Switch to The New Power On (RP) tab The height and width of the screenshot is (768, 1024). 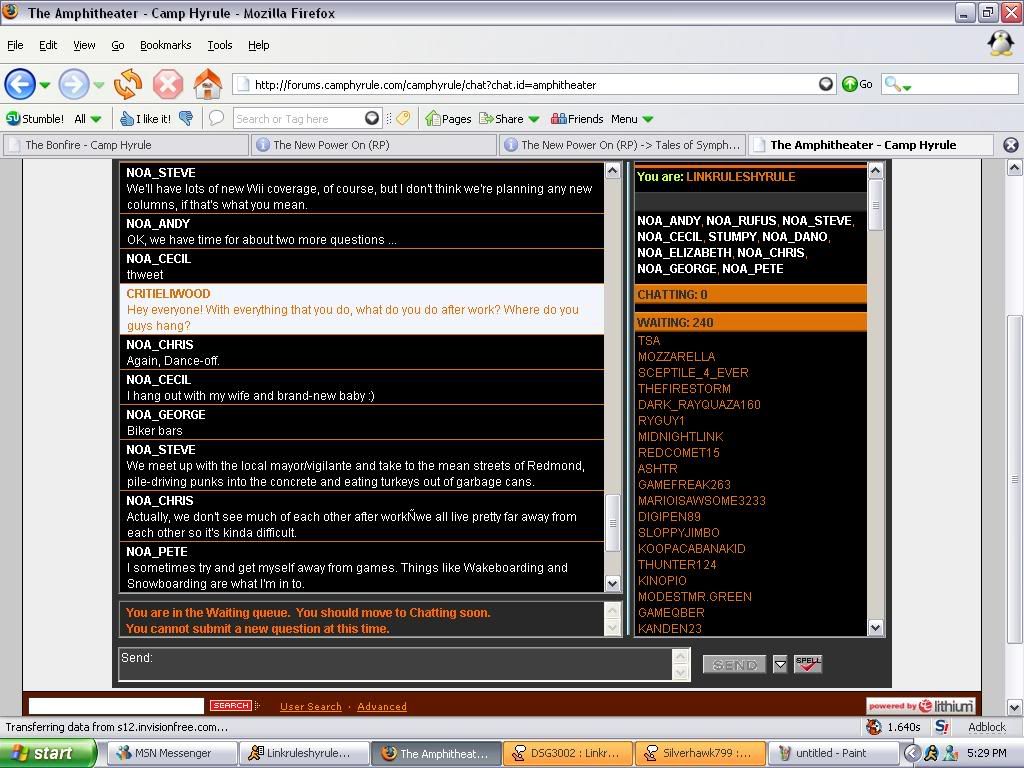tap(374, 145)
